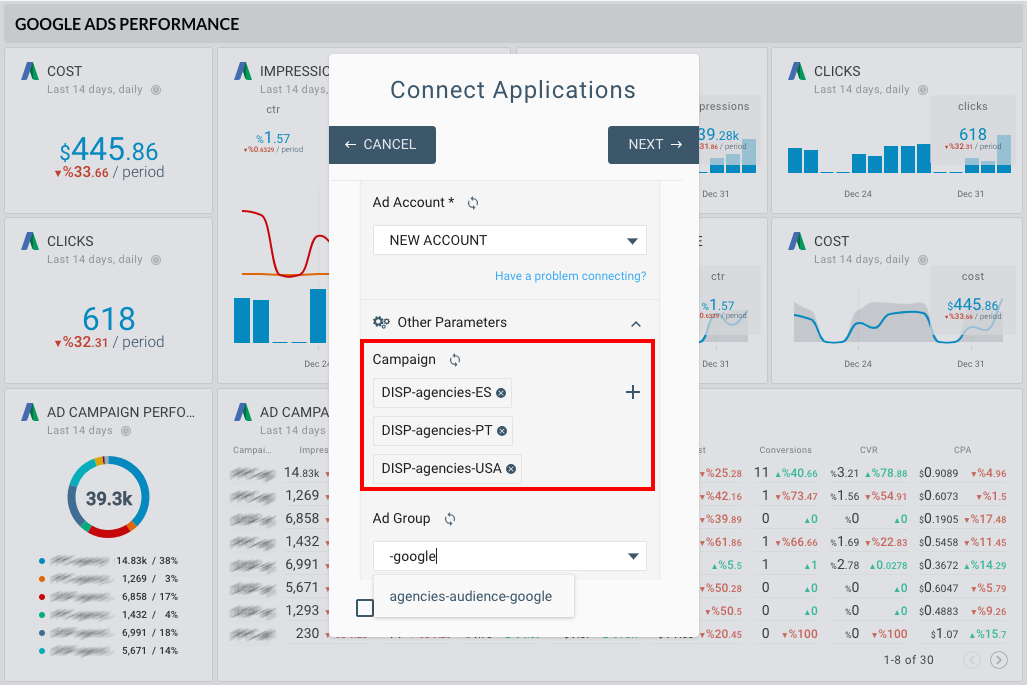Click CANCEL button in Connect Applications dialog

tap(382, 145)
